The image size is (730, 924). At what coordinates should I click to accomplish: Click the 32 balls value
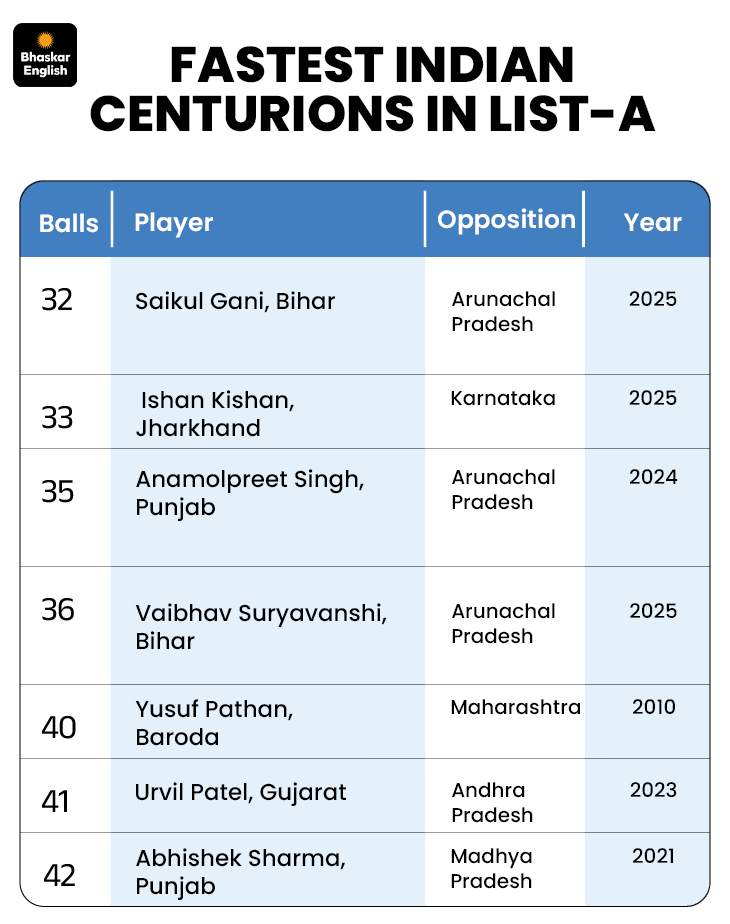click(57, 300)
